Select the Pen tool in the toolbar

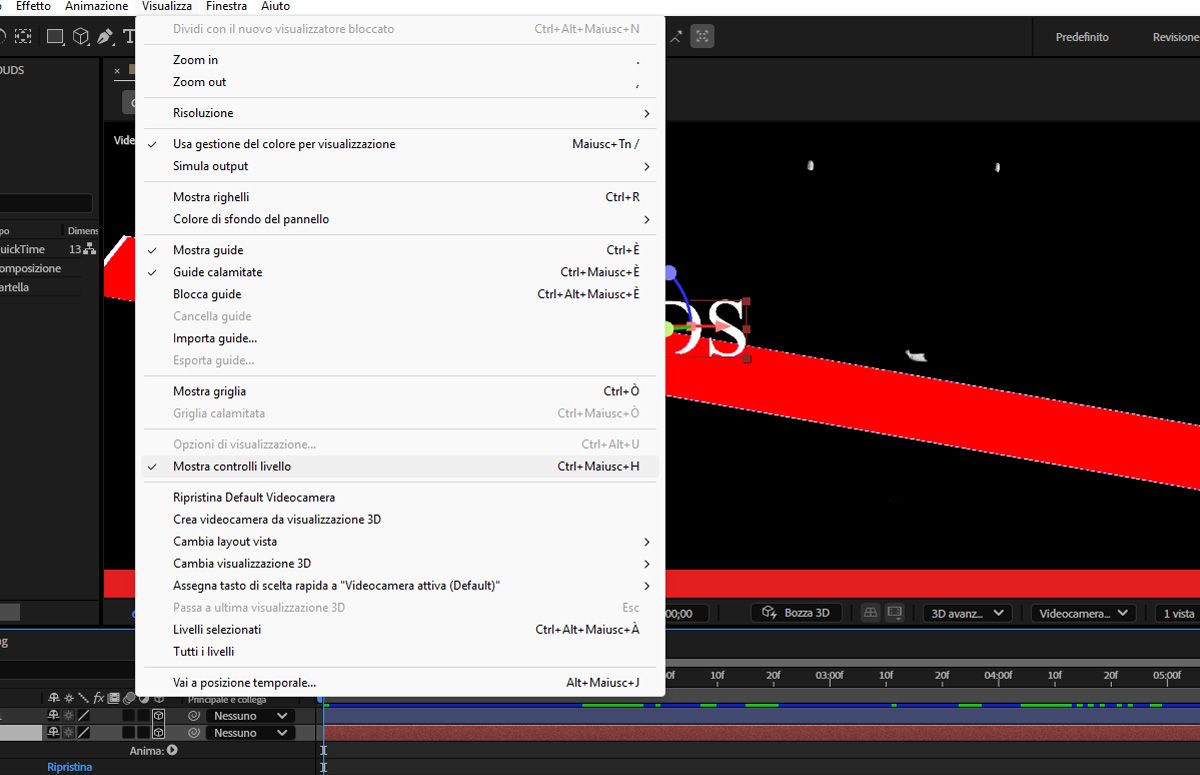(104, 36)
